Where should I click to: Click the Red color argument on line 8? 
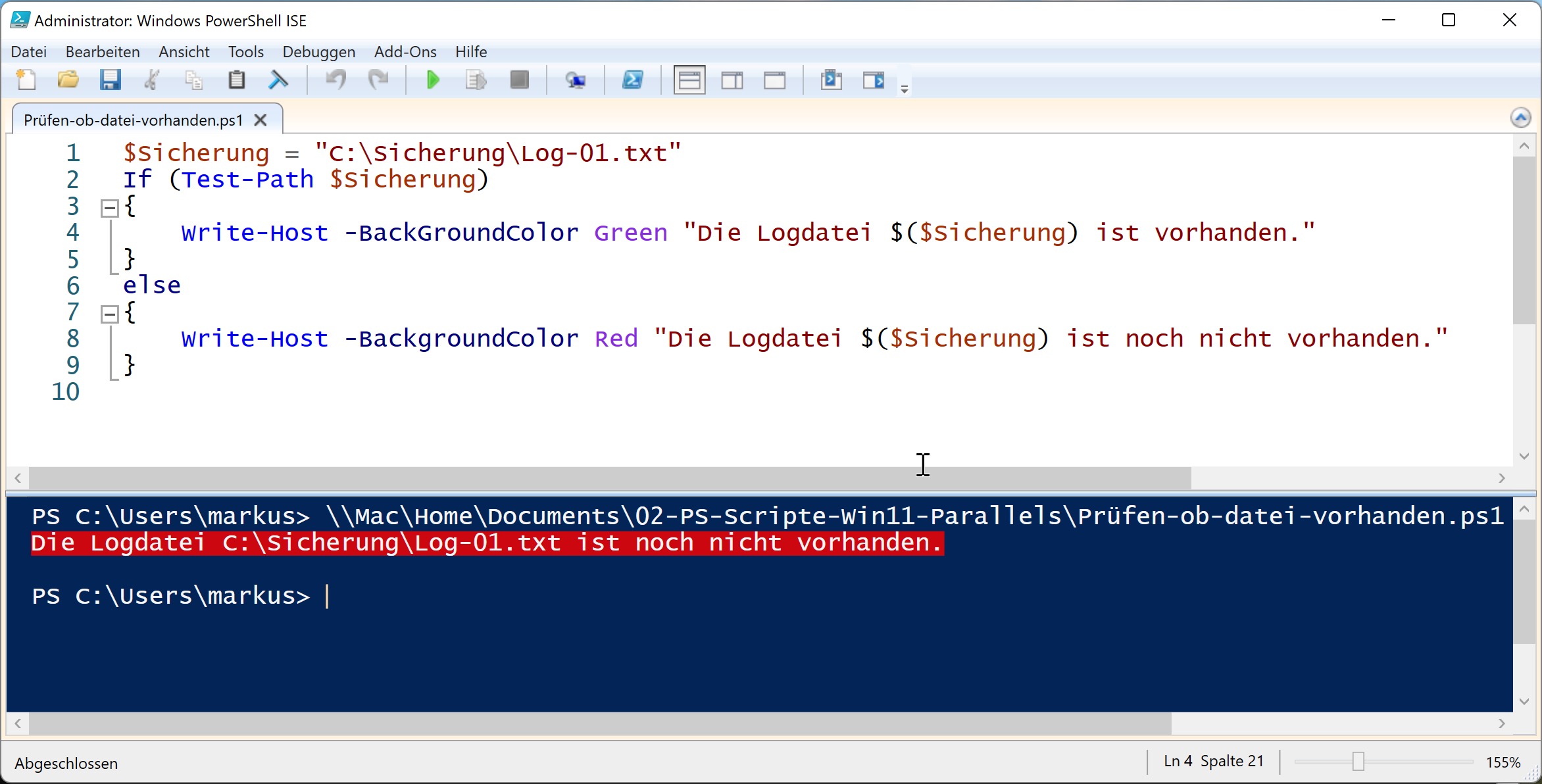pyautogui.click(x=616, y=339)
